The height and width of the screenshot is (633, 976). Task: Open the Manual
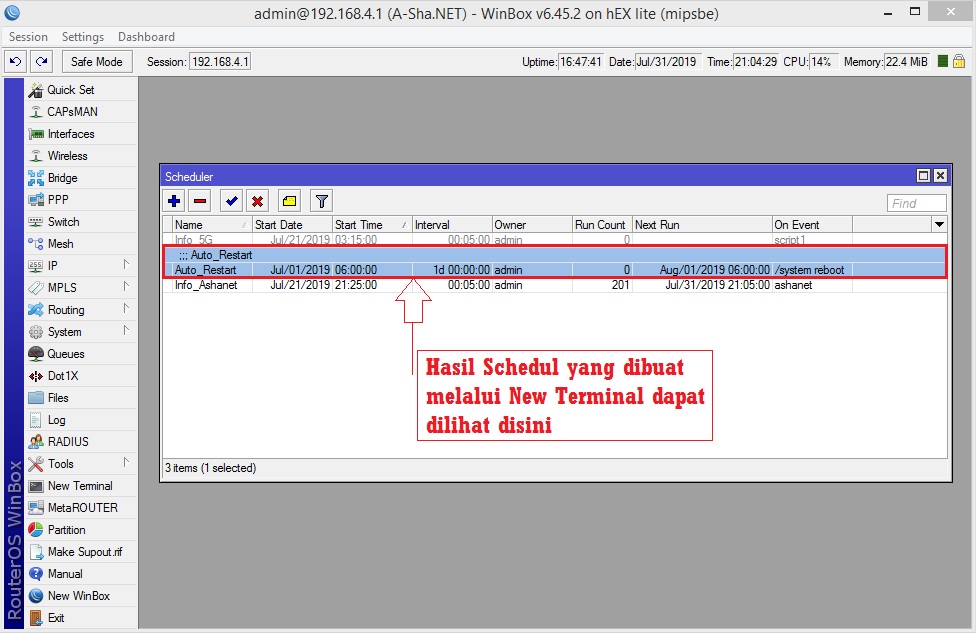click(x=65, y=574)
